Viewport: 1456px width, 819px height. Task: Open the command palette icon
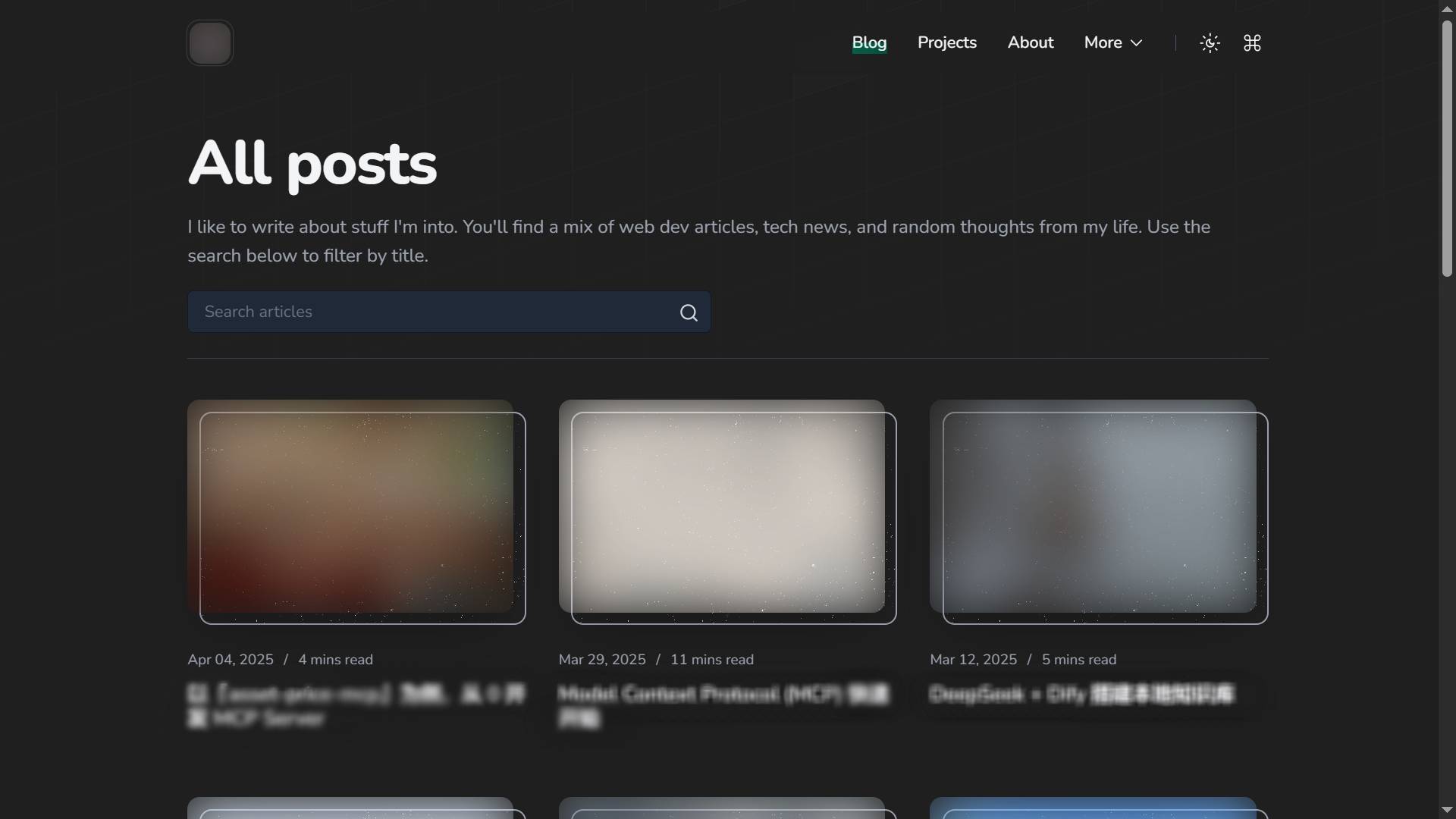(x=1253, y=43)
